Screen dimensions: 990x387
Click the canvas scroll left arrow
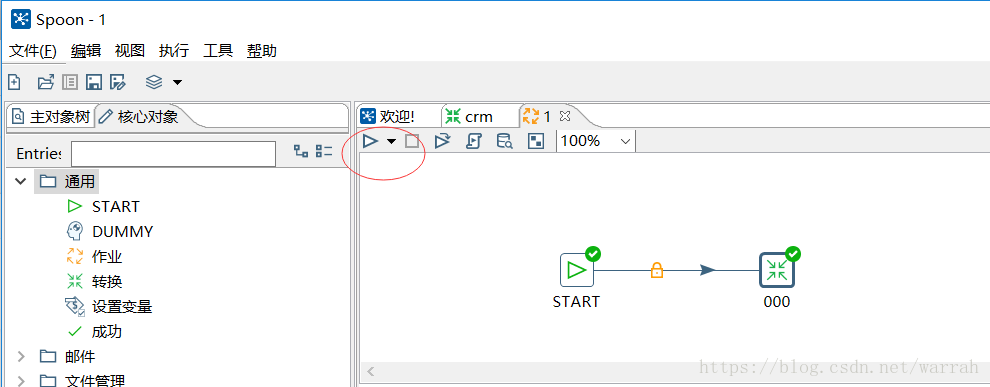[x=371, y=372]
